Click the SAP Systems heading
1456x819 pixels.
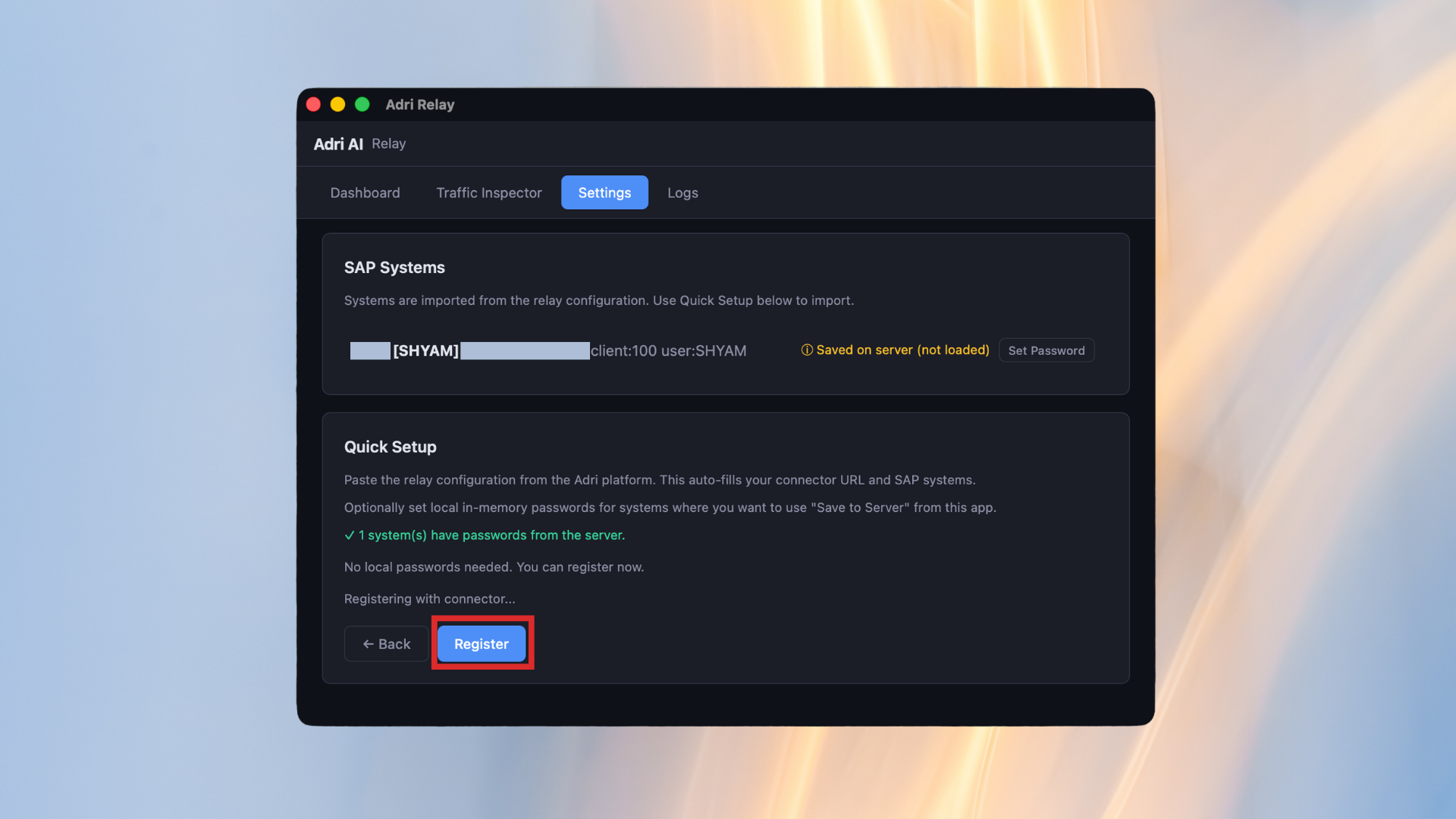tap(394, 268)
